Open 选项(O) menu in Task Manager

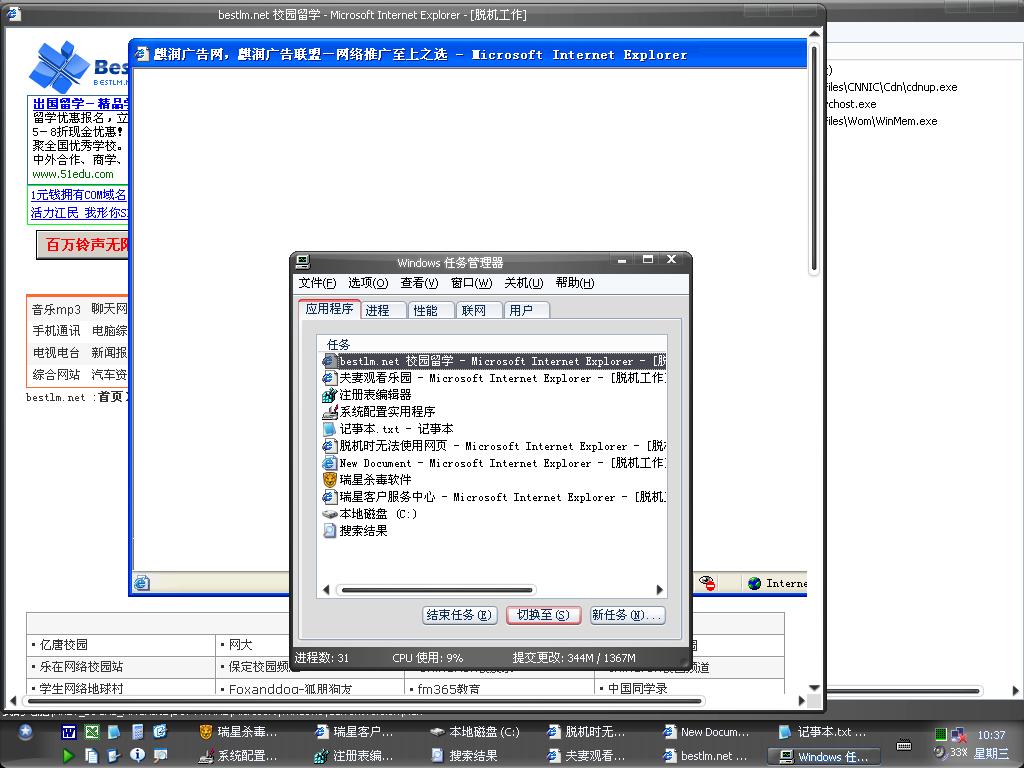(368, 283)
